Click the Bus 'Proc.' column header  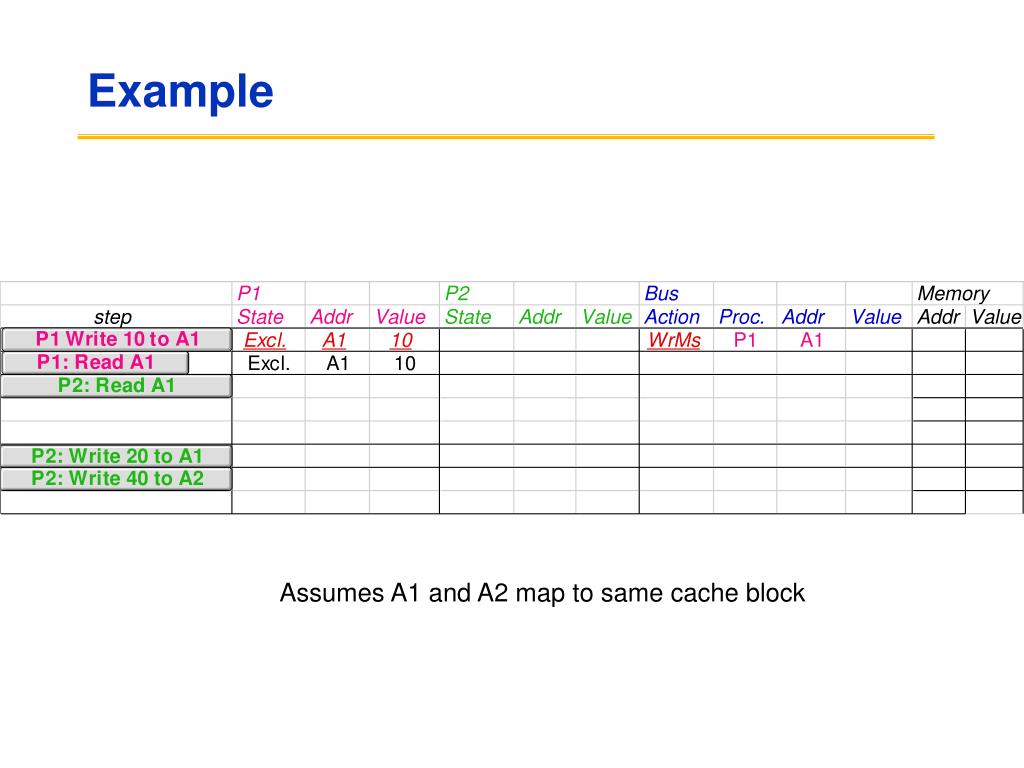[741, 317]
